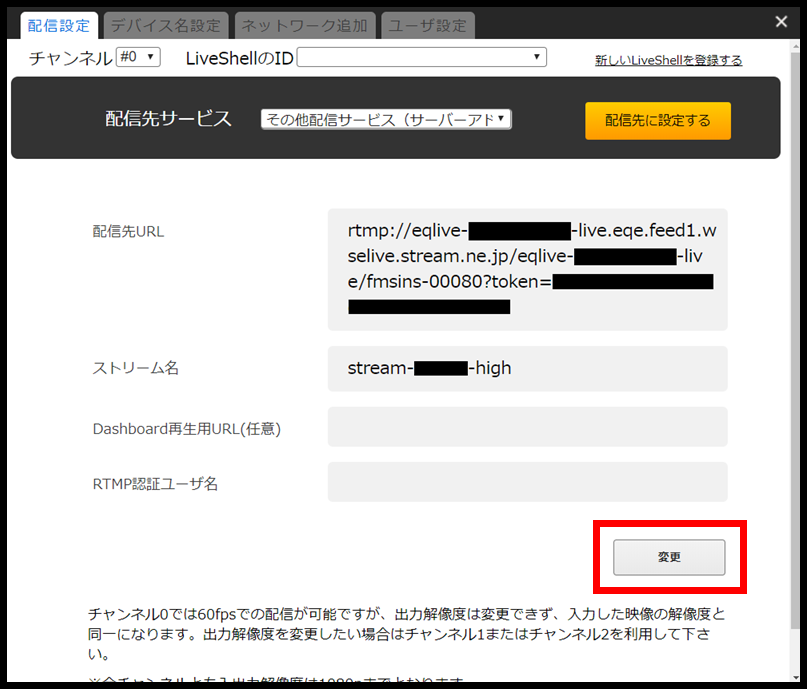Select the 配信設定 tab icon area

tap(58, 25)
